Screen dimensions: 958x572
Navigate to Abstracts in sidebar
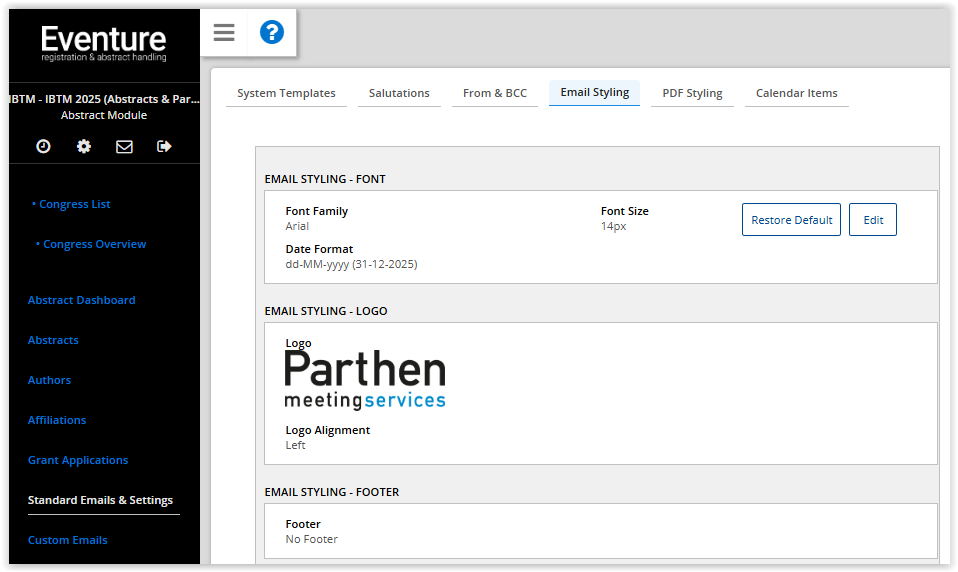(53, 340)
